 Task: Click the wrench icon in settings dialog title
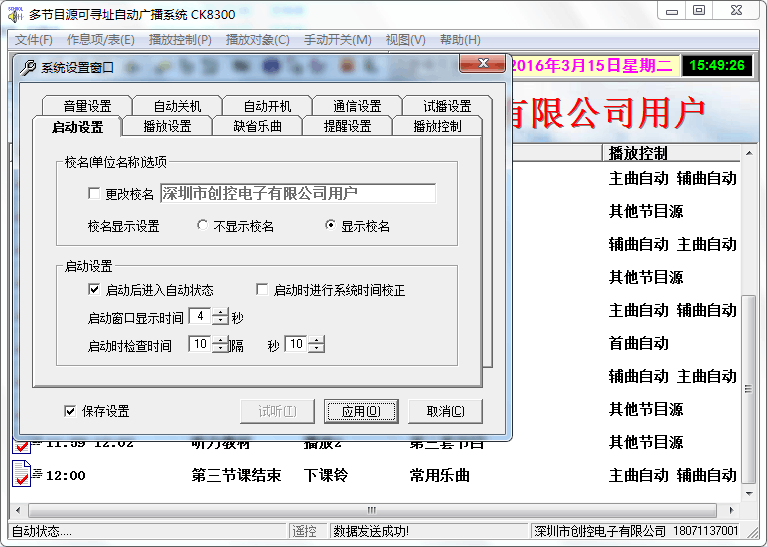click(28, 67)
